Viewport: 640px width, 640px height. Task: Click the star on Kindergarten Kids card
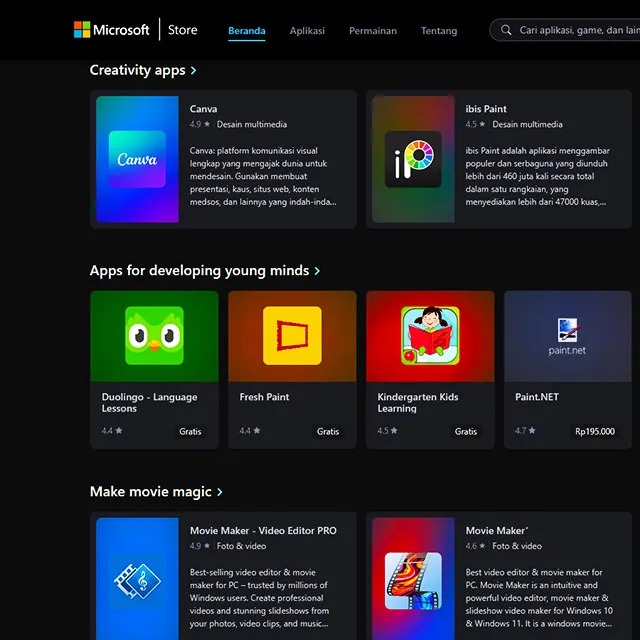394,430
